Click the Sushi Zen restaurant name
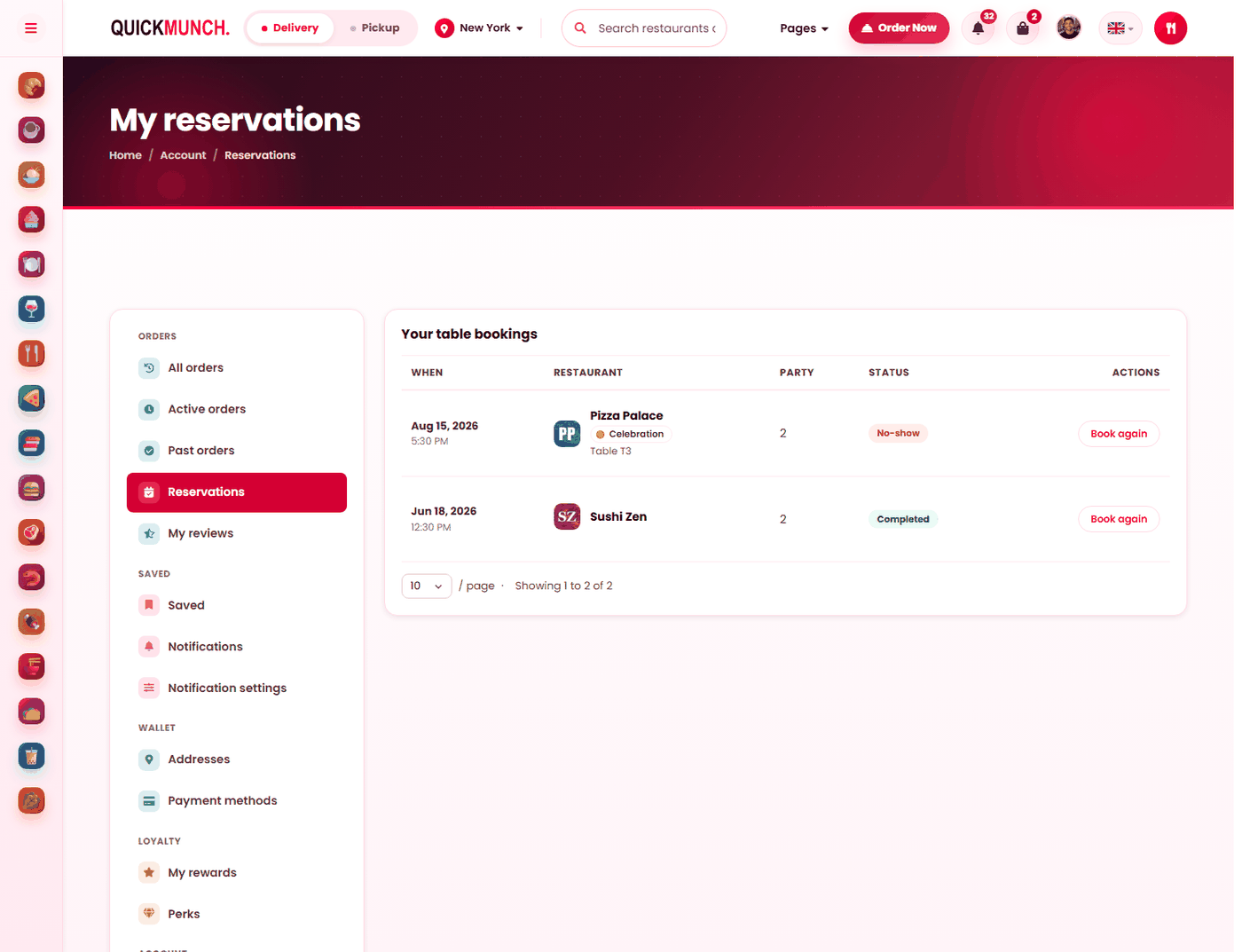The height and width of the screenshot is (952, 1242). pyautogui.click(x=618, y=516)
